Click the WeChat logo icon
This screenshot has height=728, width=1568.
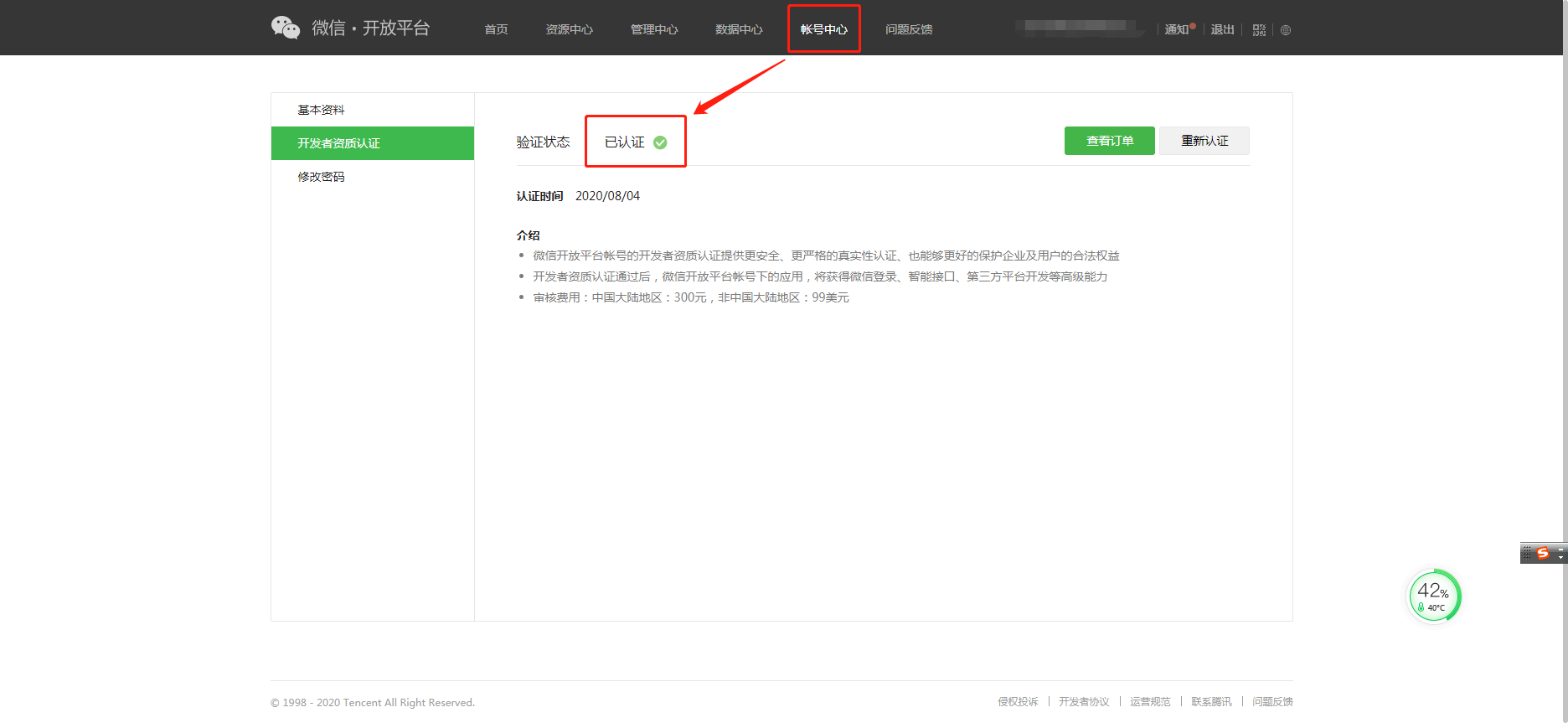click(x=286, y=28)
